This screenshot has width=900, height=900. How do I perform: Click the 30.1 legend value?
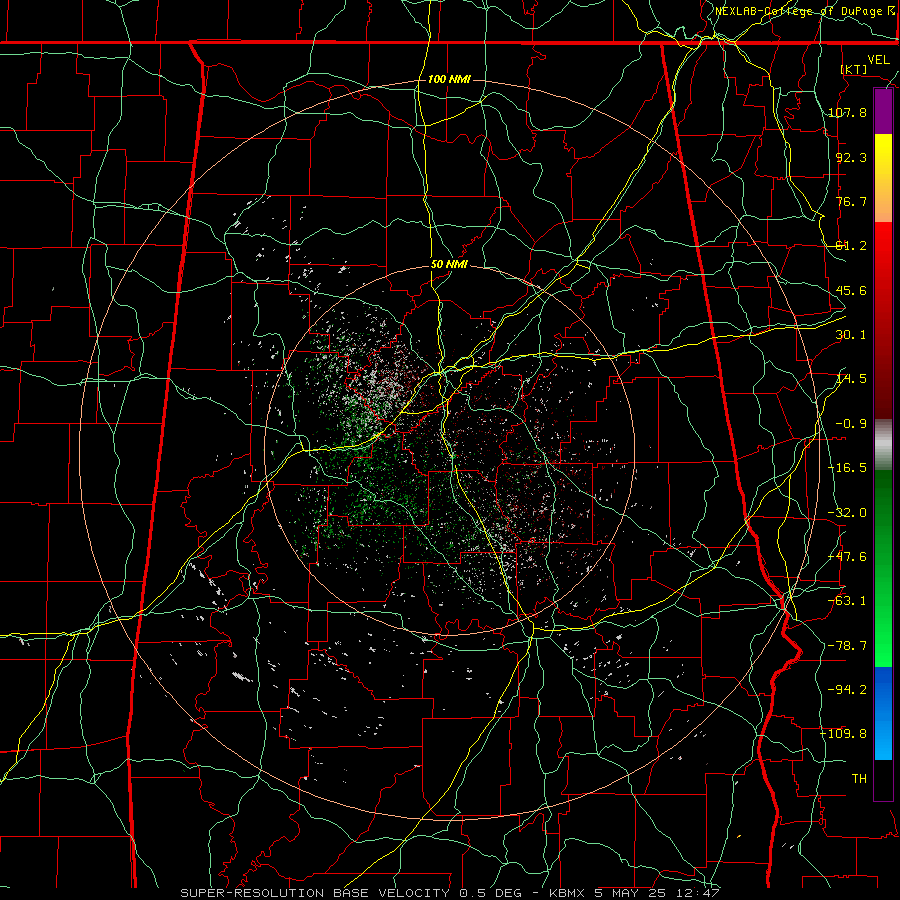click(x=851, y=335)
